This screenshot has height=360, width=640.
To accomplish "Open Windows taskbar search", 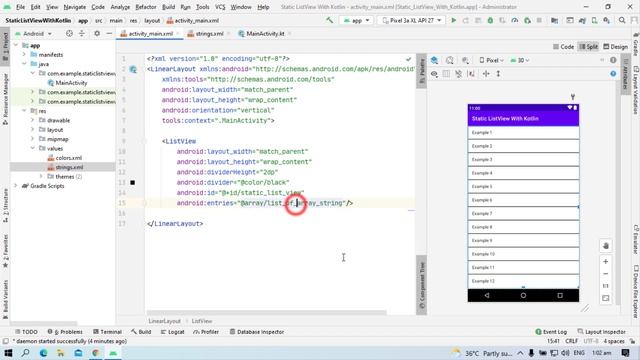I will (x=25, y=353).
